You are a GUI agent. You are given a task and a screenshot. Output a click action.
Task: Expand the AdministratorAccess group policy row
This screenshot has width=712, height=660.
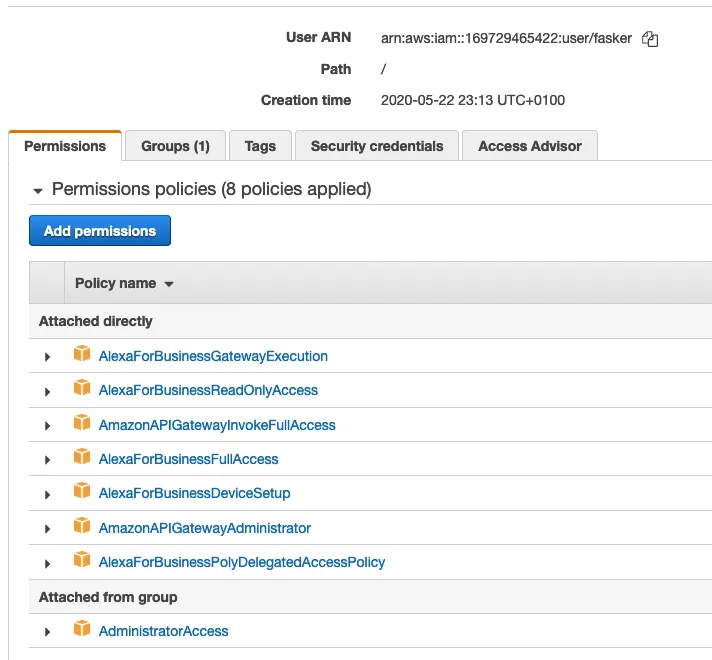47,632
